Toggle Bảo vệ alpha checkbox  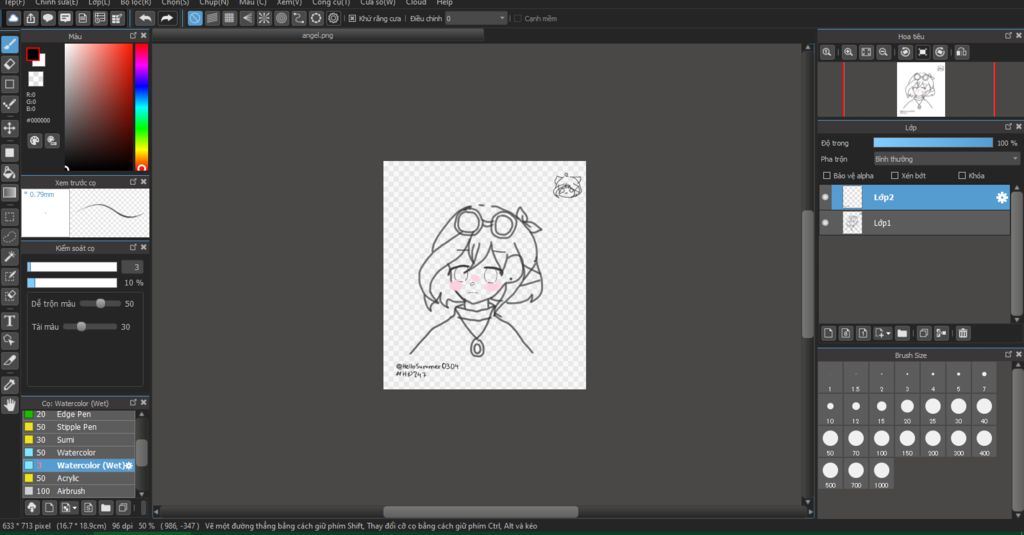[x=827, y=176]
